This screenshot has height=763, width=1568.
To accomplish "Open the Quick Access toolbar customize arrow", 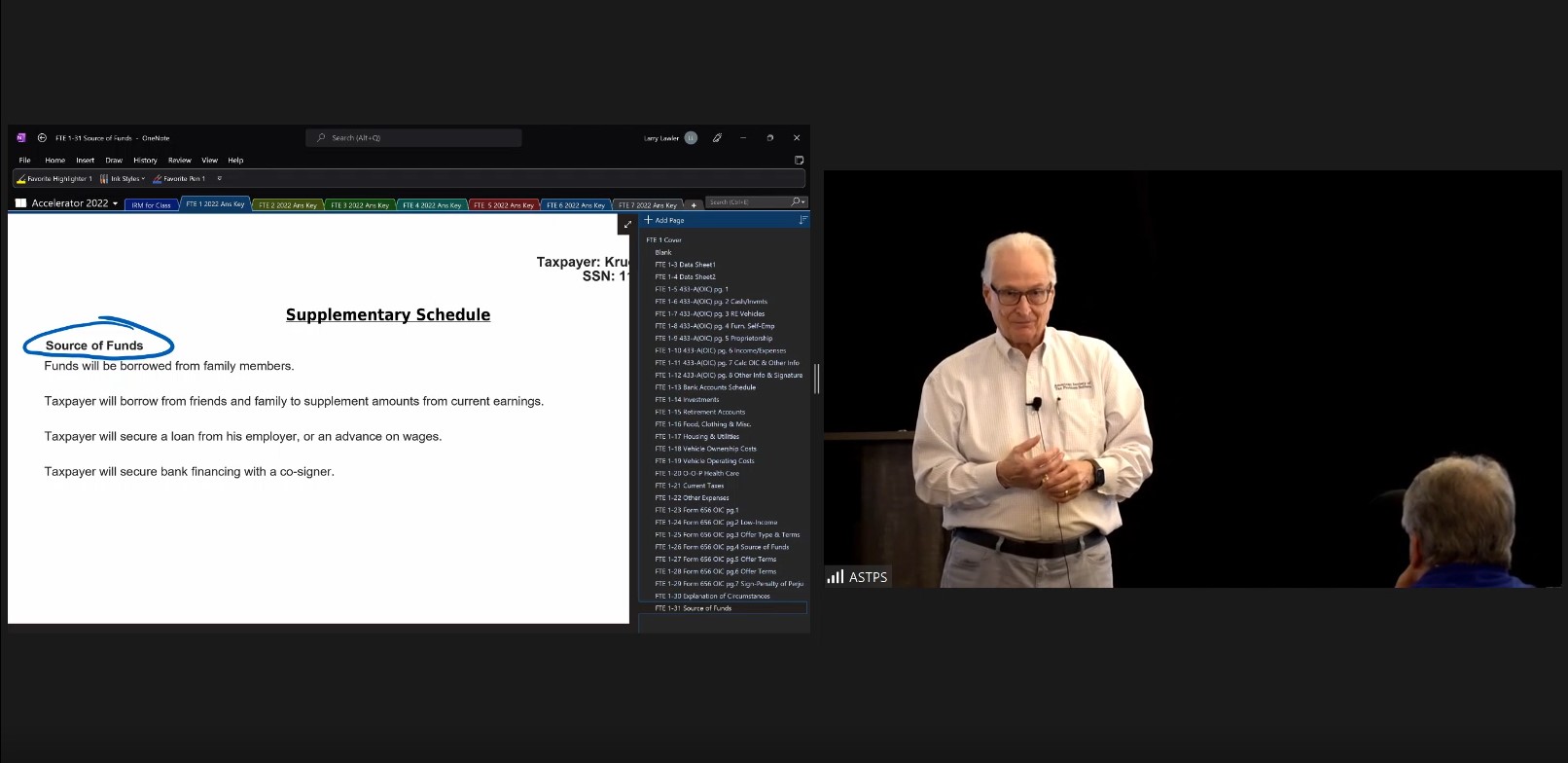I will (219, 179).
